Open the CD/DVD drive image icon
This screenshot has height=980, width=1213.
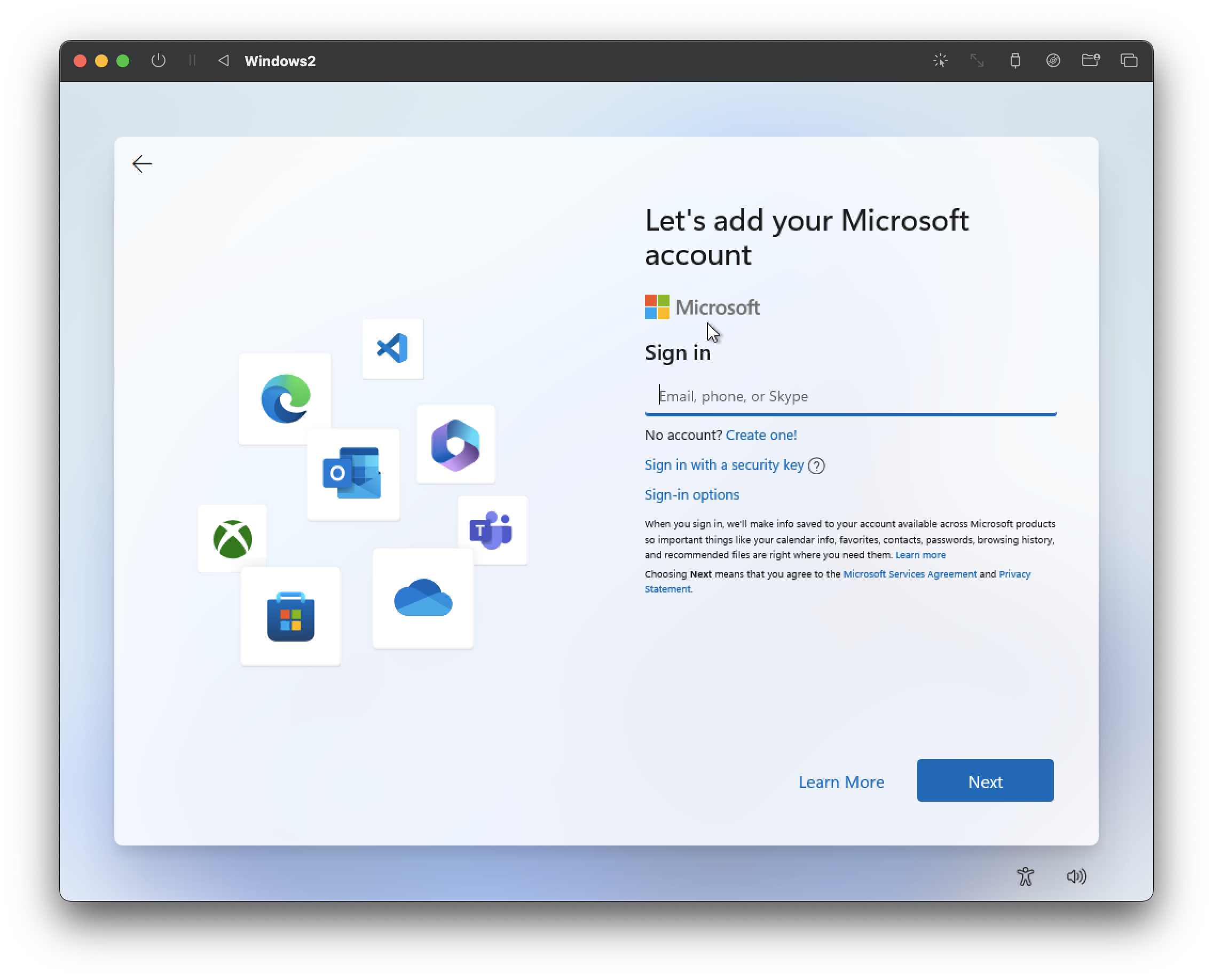(1053, 60)
